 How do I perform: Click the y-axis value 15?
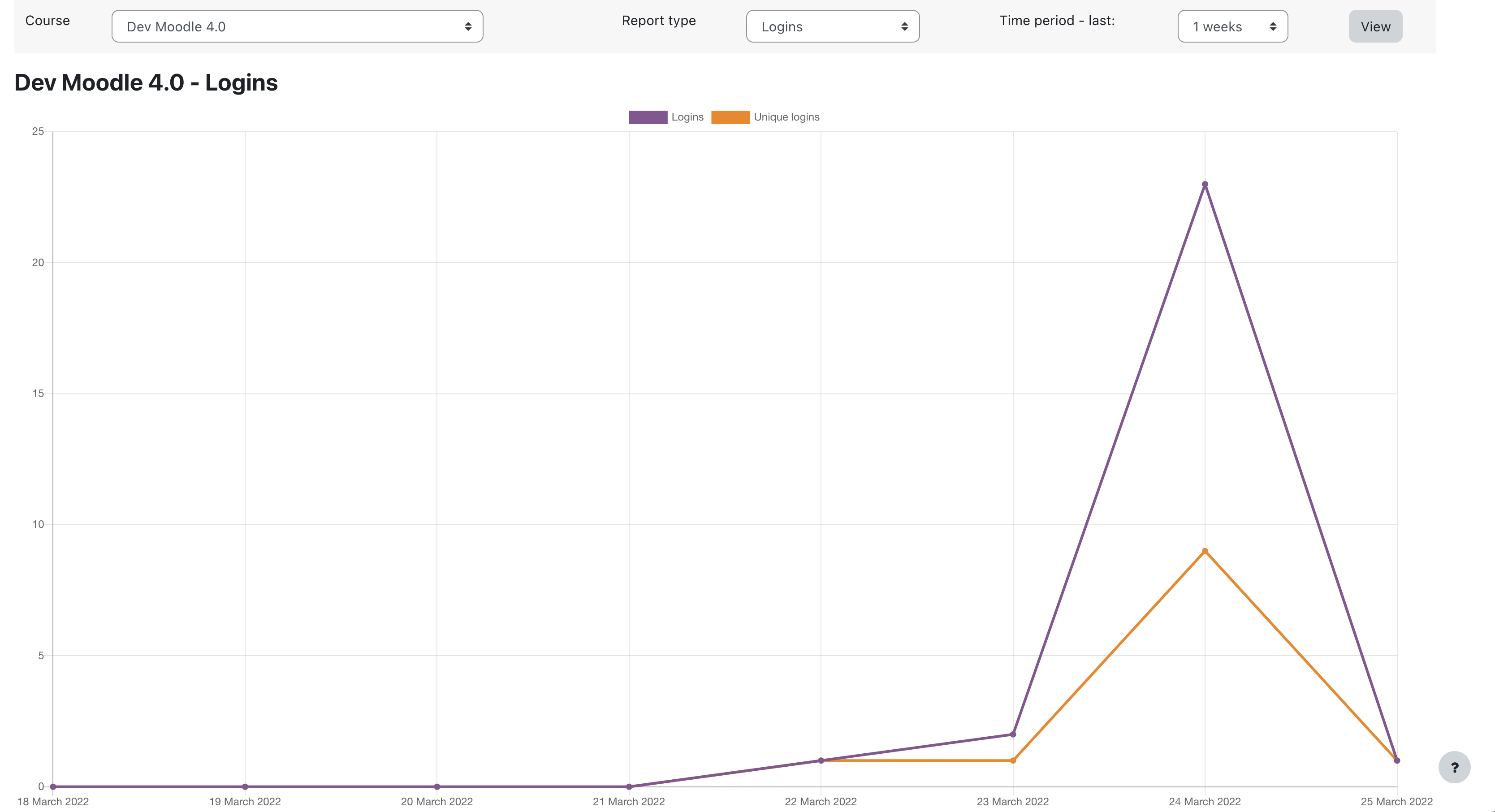click(x=38, y=394)
